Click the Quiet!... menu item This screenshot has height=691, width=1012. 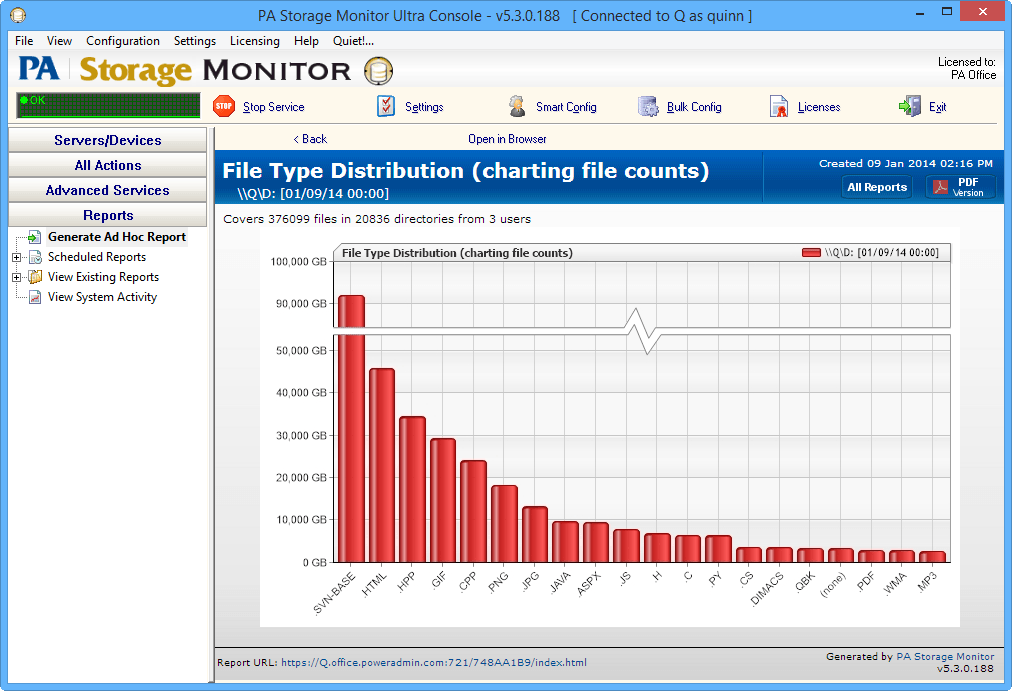point(353,41)
